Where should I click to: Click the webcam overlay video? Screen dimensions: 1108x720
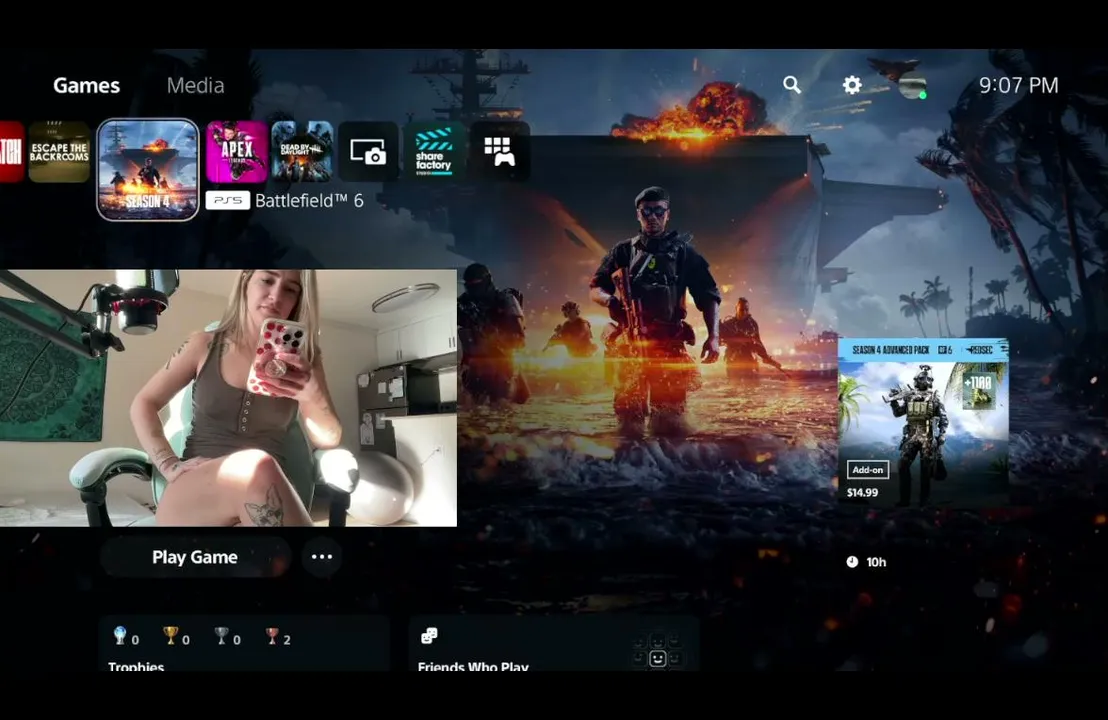(228, 398)
